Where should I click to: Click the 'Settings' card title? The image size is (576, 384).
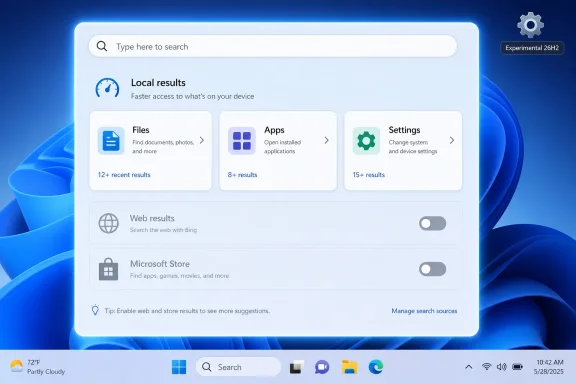pos(404,130)
